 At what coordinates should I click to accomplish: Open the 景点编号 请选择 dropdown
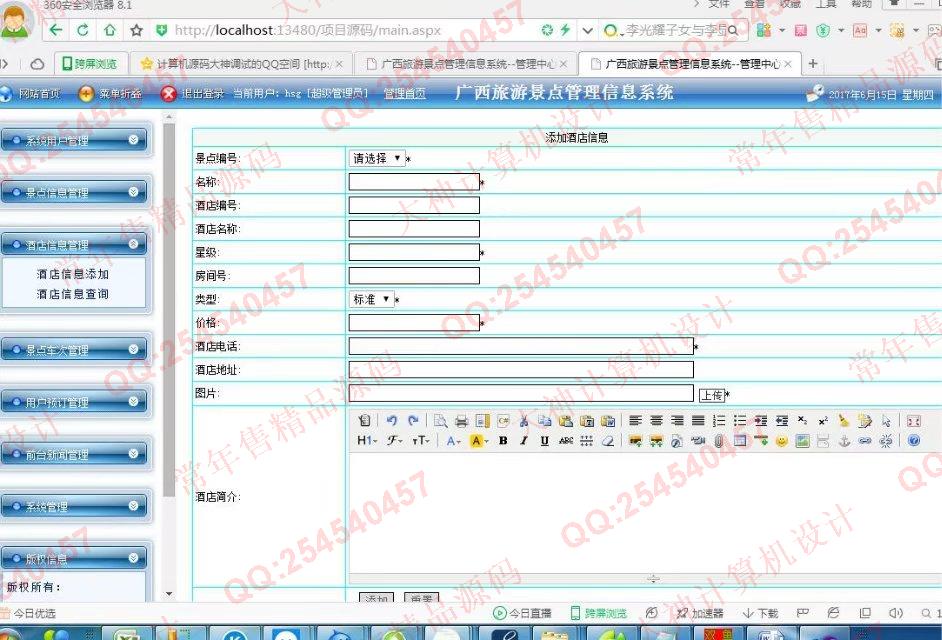377,158
